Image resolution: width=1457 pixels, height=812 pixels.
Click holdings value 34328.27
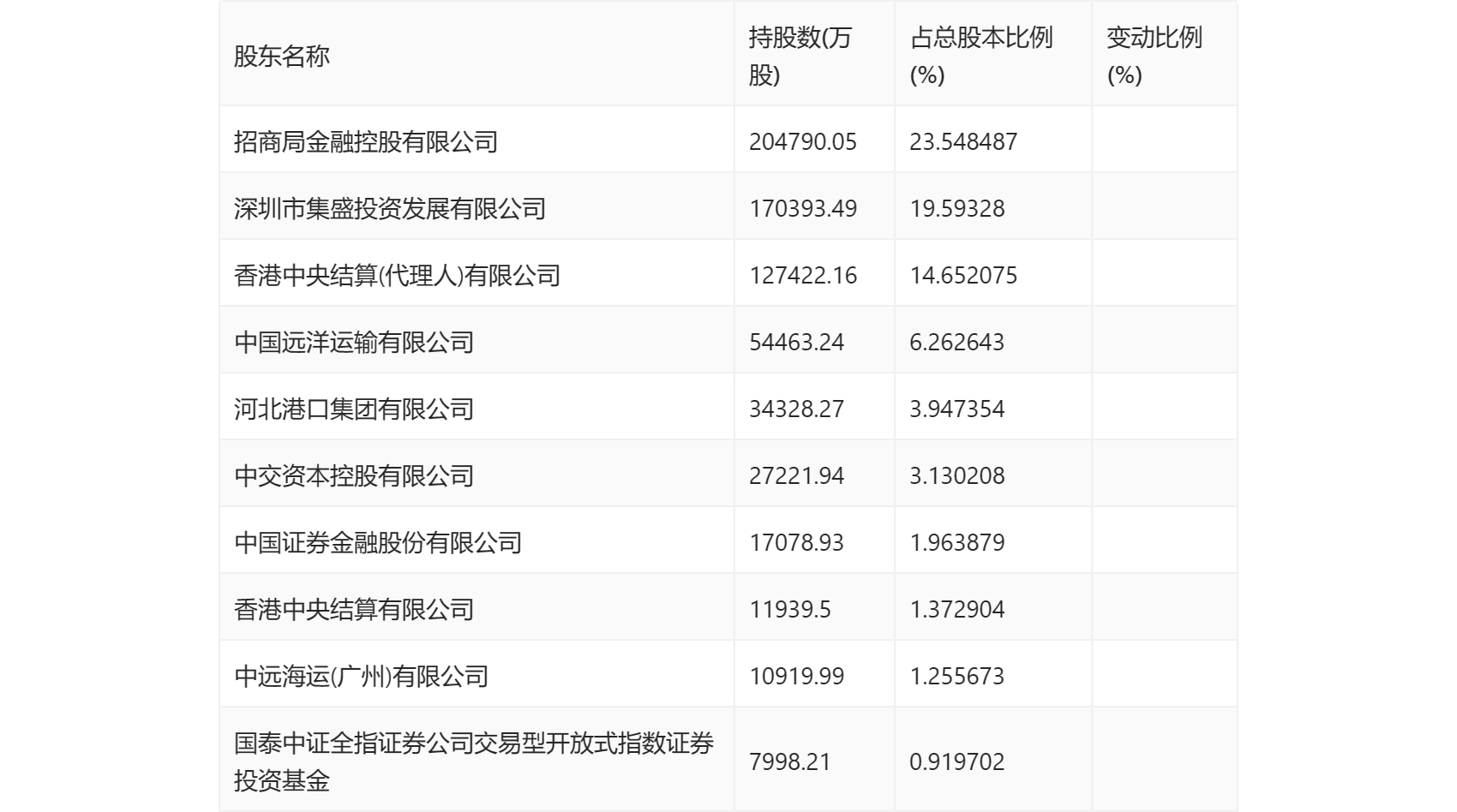click(797, 409)
